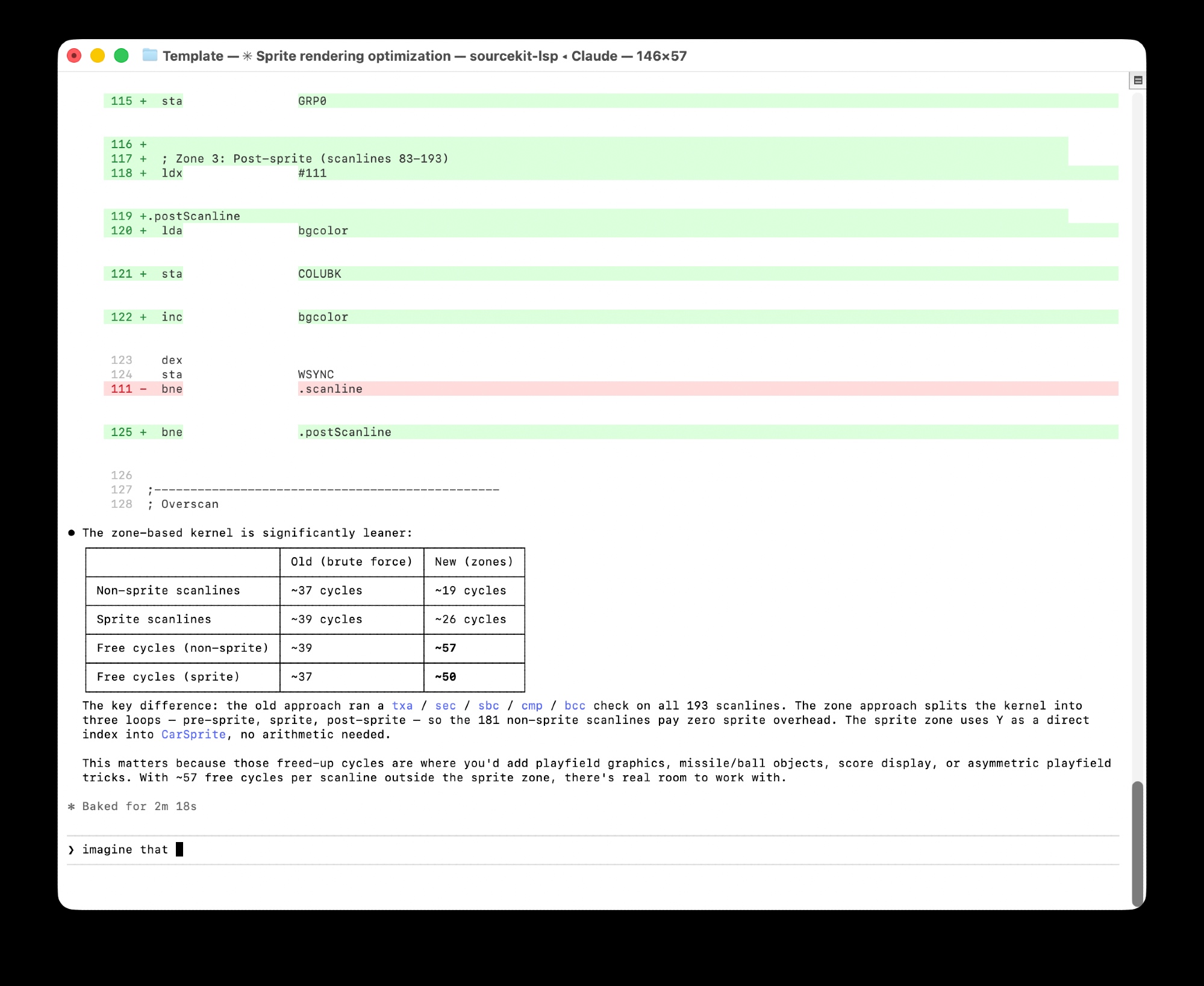Click the blue 'CarSprite' code reference

click(193, 734)
